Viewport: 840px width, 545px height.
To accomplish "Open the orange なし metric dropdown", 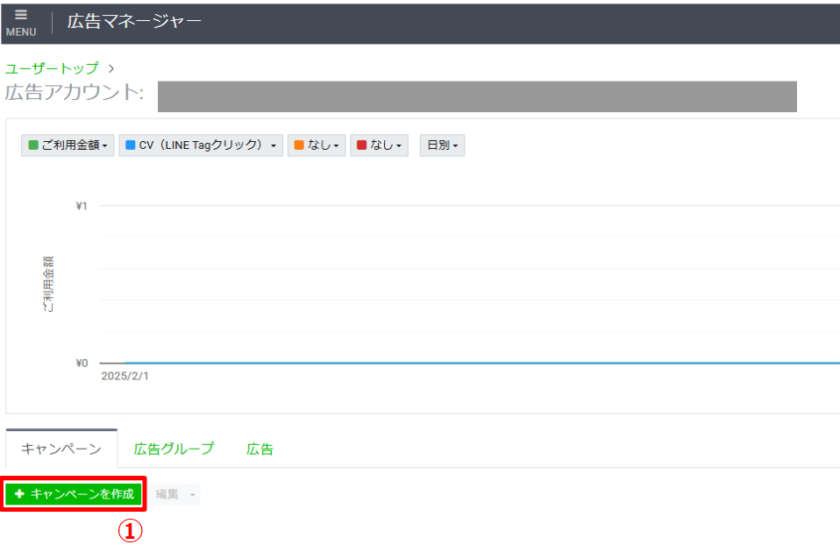I will (318, 146).
